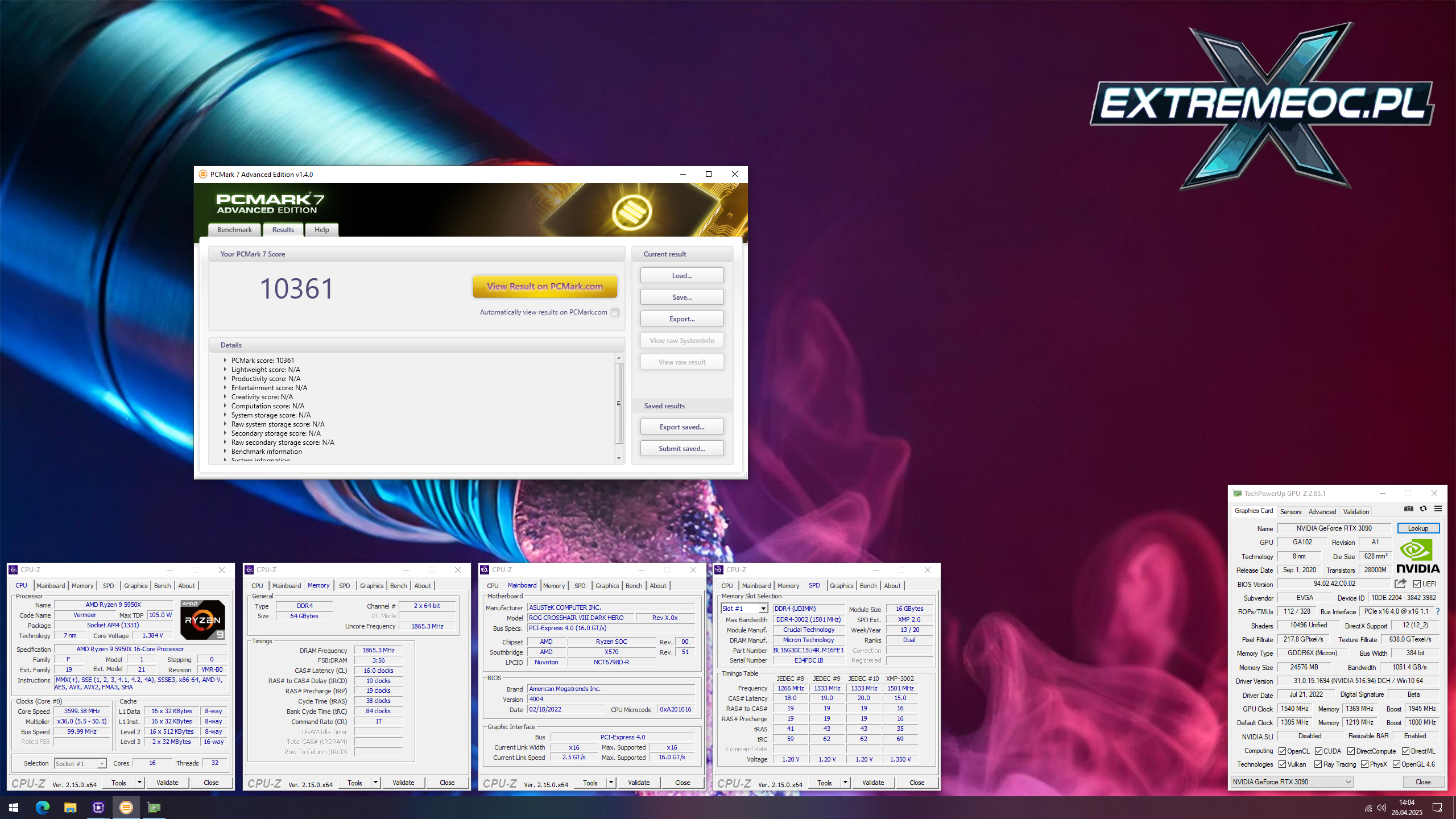Open the Validation tab in GPU-Z

1356,512
